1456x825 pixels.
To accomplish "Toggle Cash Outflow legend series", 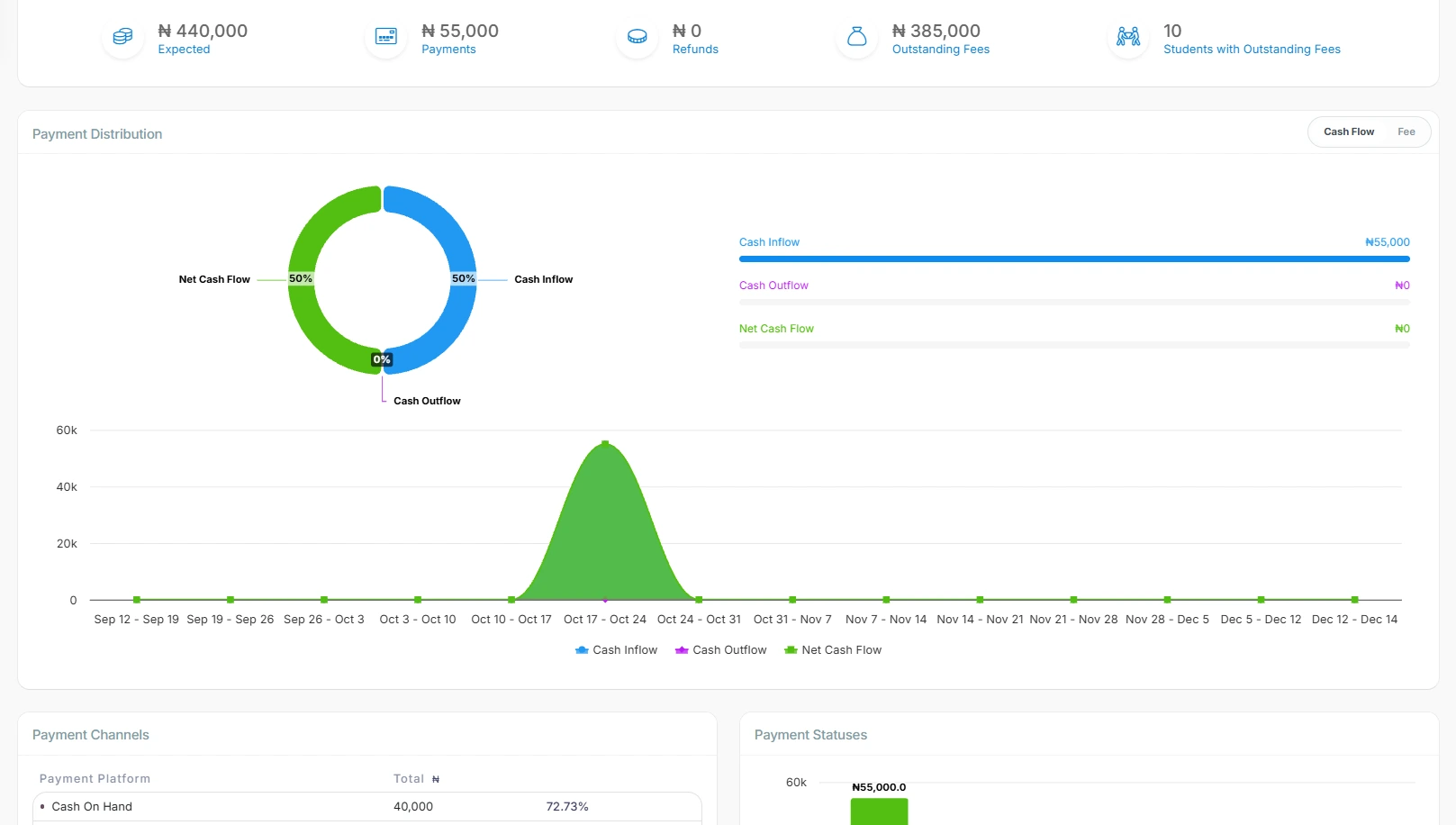I will (720, 650).
